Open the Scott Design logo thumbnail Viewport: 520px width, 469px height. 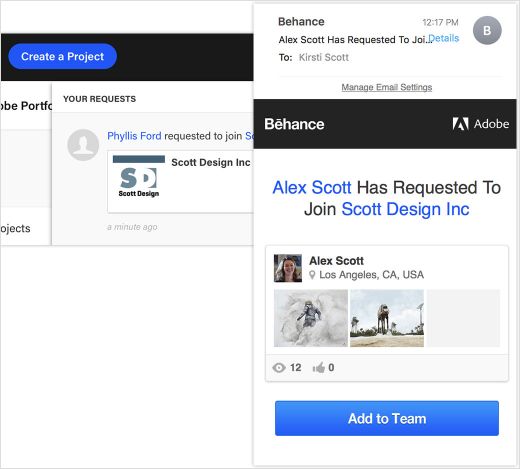click(139, 177)
